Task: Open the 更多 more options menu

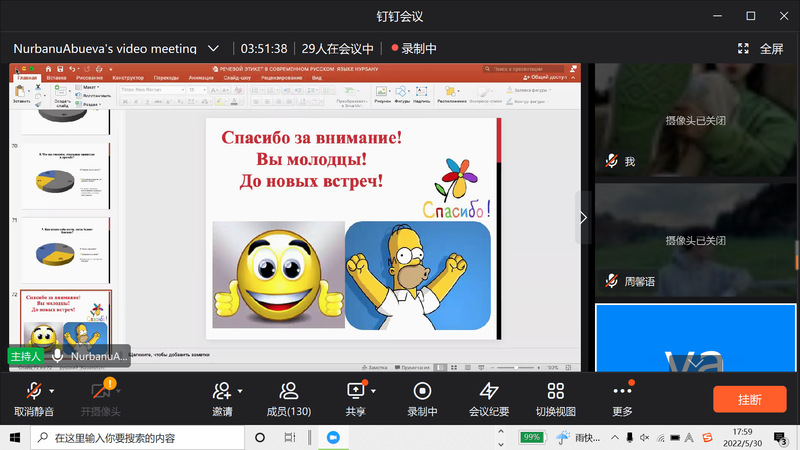Action: (622, 399)
